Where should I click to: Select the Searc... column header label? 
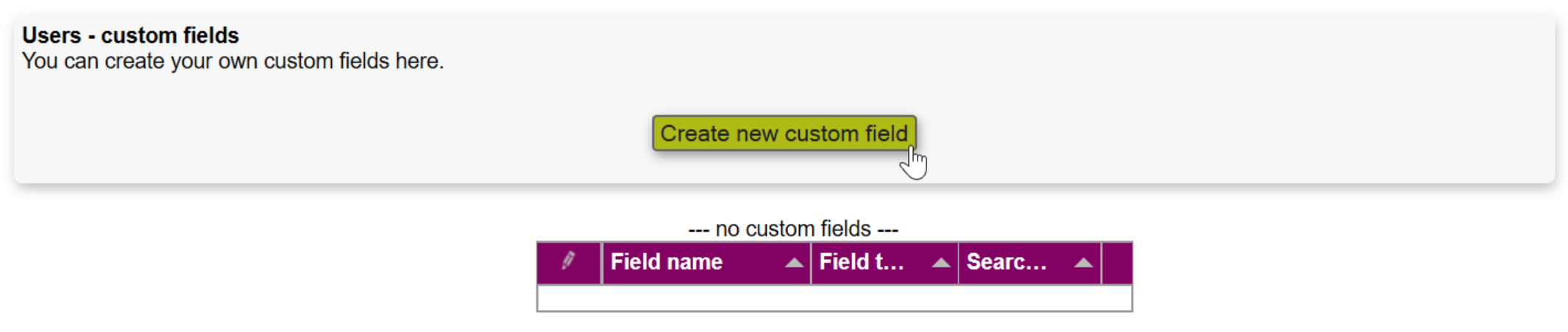pos(1006,262)
